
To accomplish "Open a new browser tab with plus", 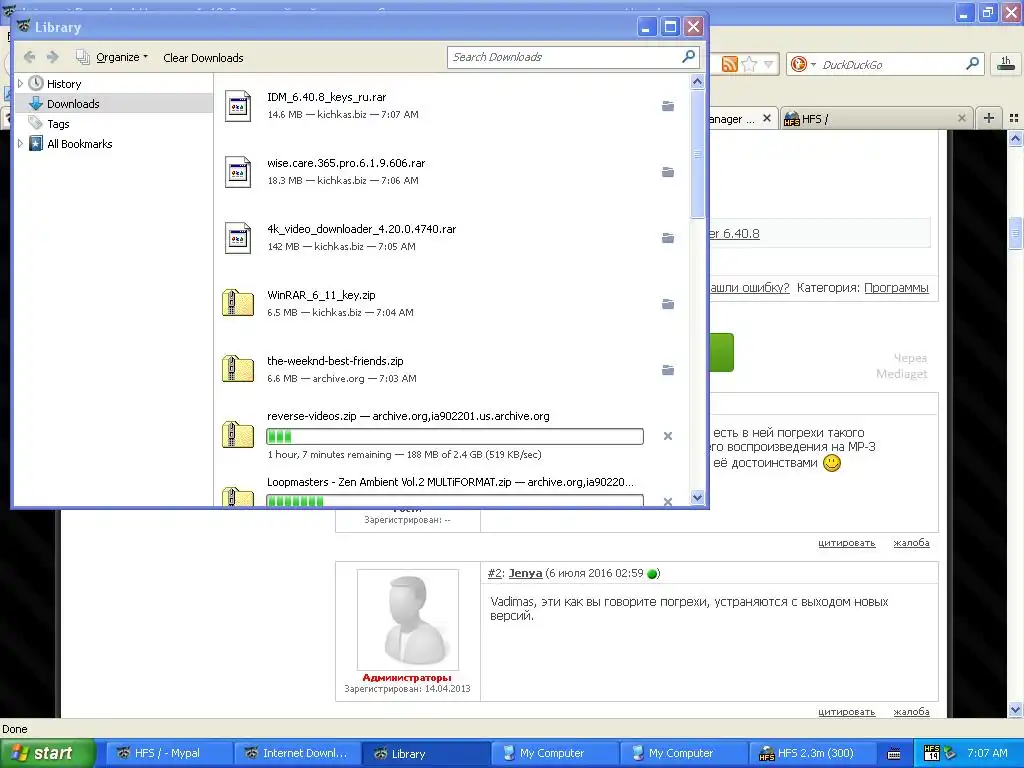I will point(989,118).
